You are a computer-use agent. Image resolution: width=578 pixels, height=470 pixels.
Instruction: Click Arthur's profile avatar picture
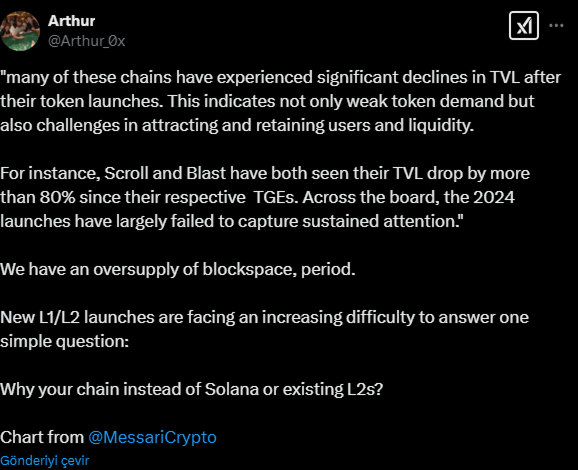[20, 31]
